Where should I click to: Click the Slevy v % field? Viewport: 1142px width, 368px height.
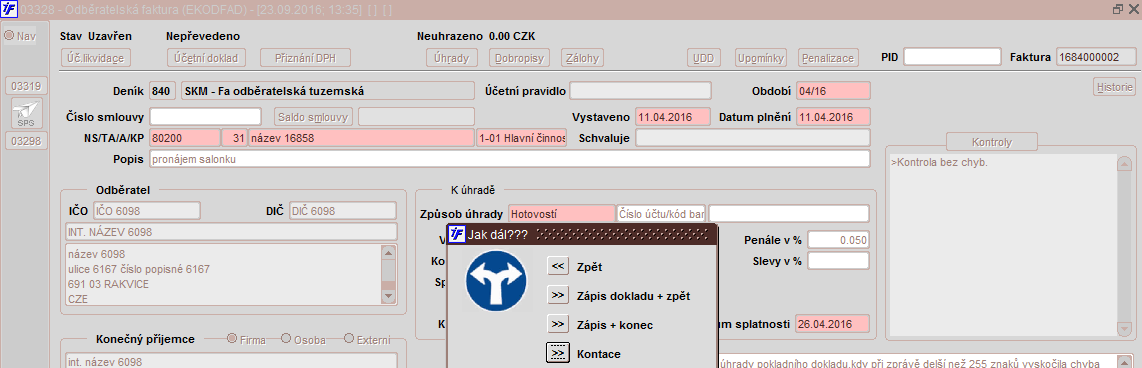(x=838, y=261)
